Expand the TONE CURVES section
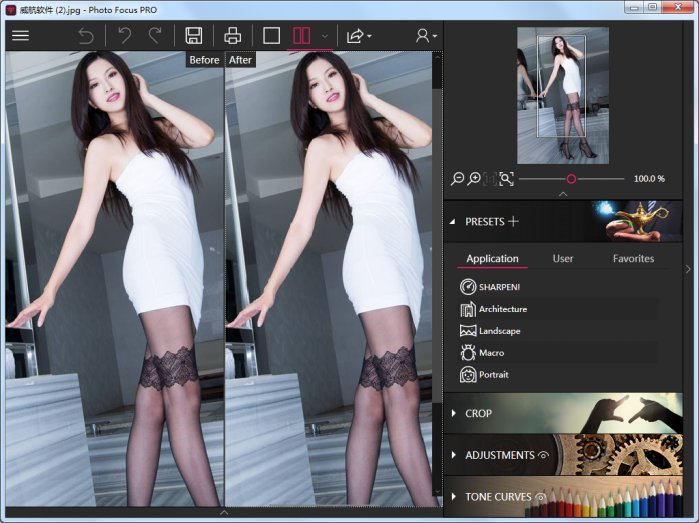 pyautogui.click(x=453, y=497)
